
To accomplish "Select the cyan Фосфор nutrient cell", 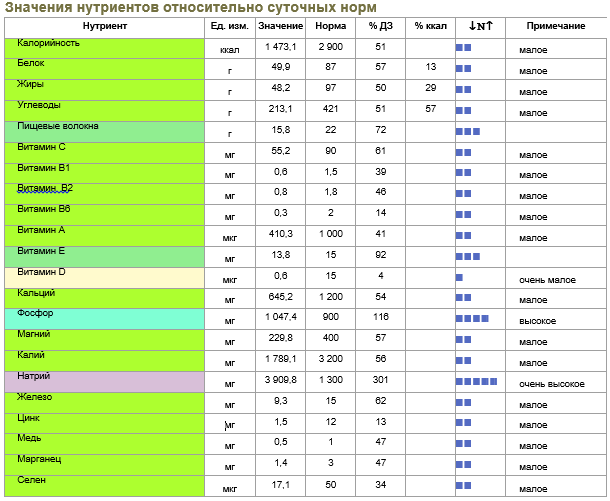I will (102, 318).
